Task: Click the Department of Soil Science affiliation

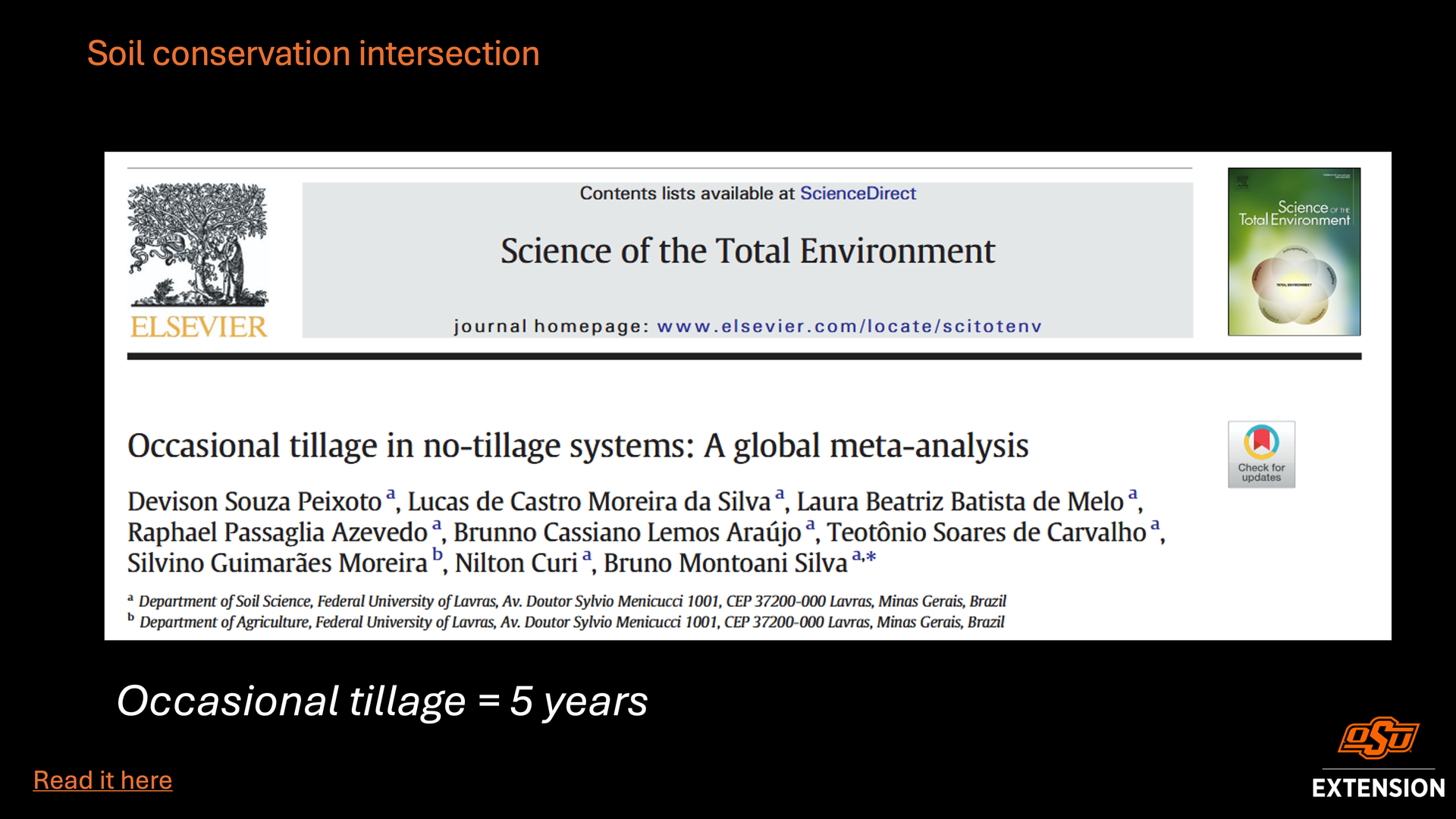Action: click(x=572, y=601)
